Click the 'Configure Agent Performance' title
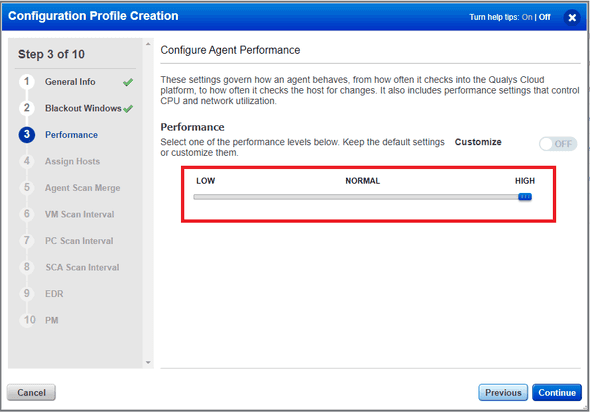This screenshot has width=590, height=413. [x=230, y=50]
